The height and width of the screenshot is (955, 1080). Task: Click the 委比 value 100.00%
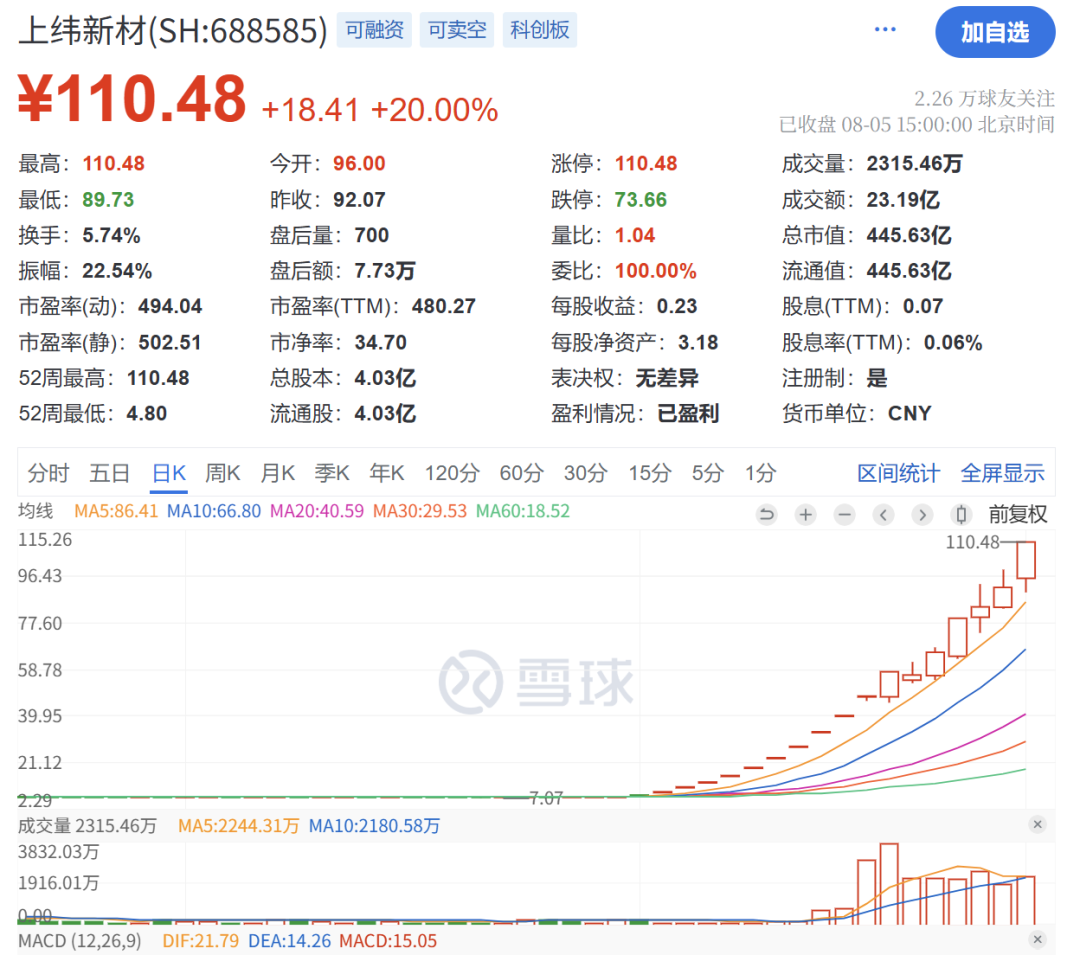coord(656,271)
